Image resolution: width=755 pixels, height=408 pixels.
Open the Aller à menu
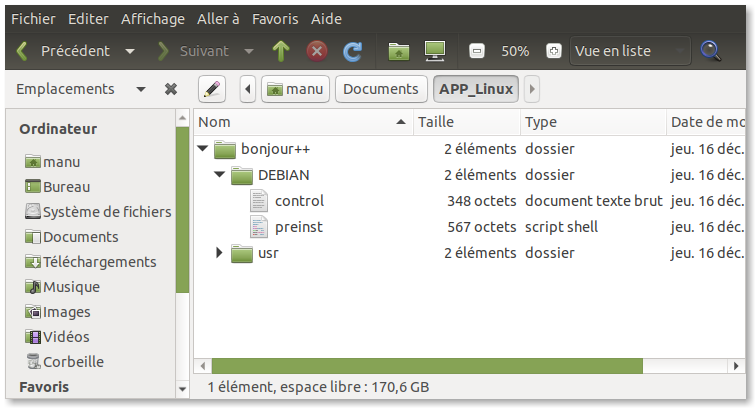(218, 19)
